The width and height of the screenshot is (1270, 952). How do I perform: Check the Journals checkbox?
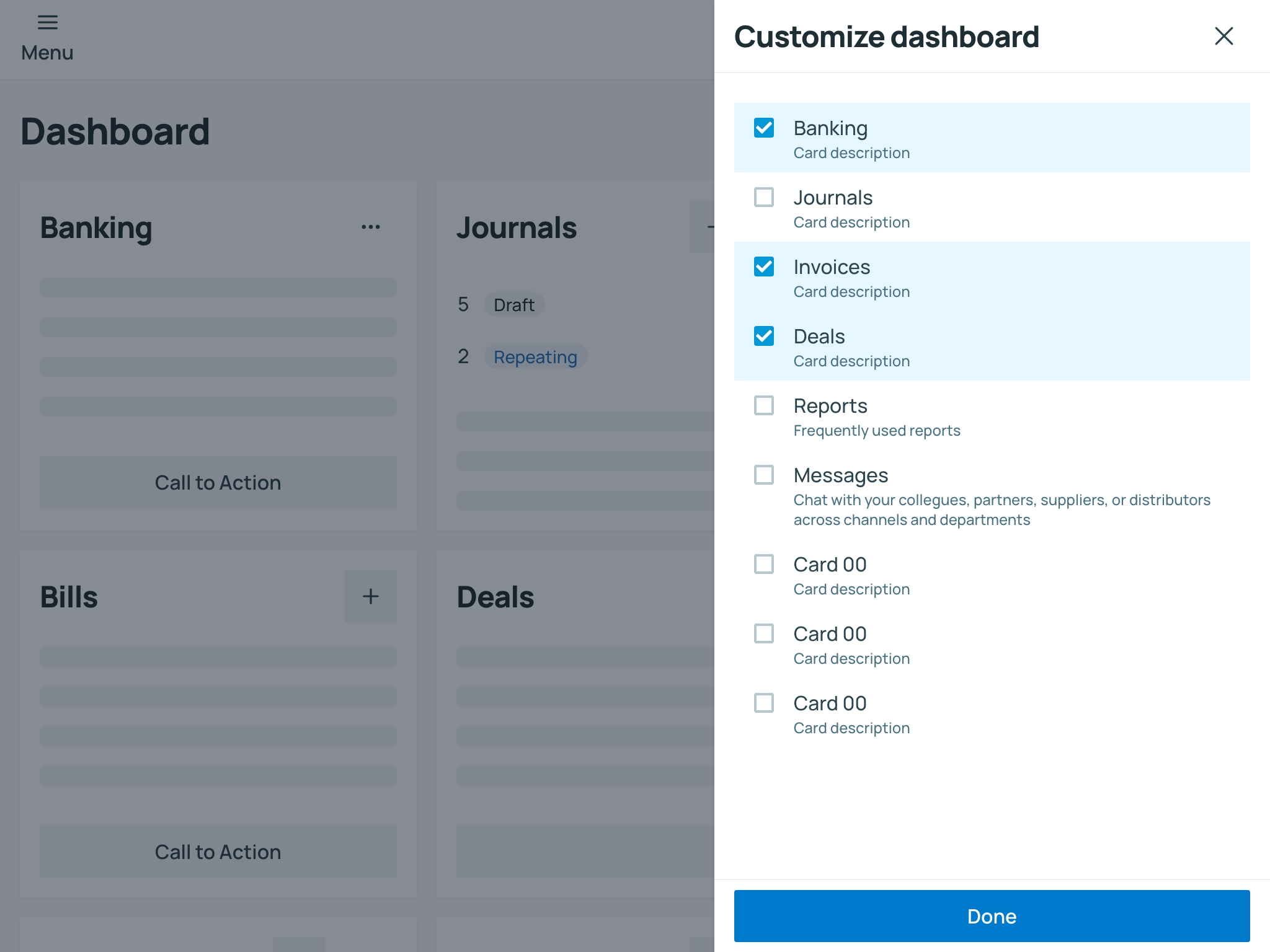coord(764,197)
